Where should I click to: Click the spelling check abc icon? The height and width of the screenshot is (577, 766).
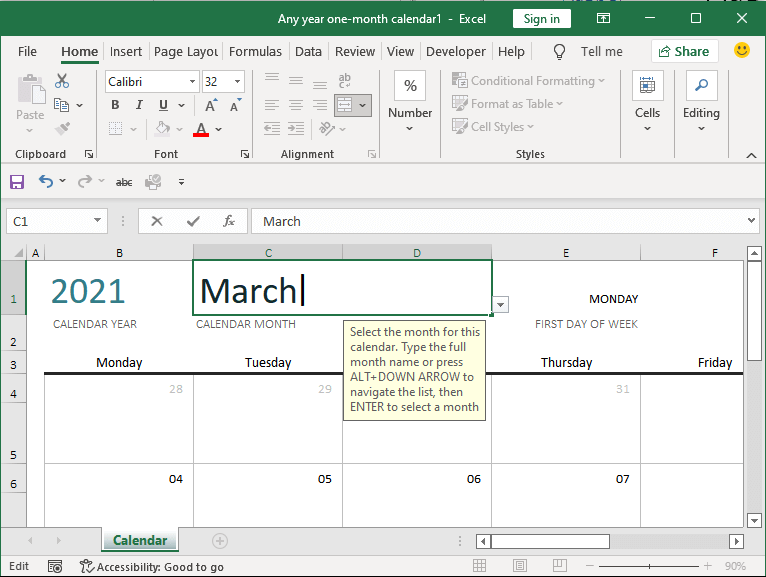124,182
